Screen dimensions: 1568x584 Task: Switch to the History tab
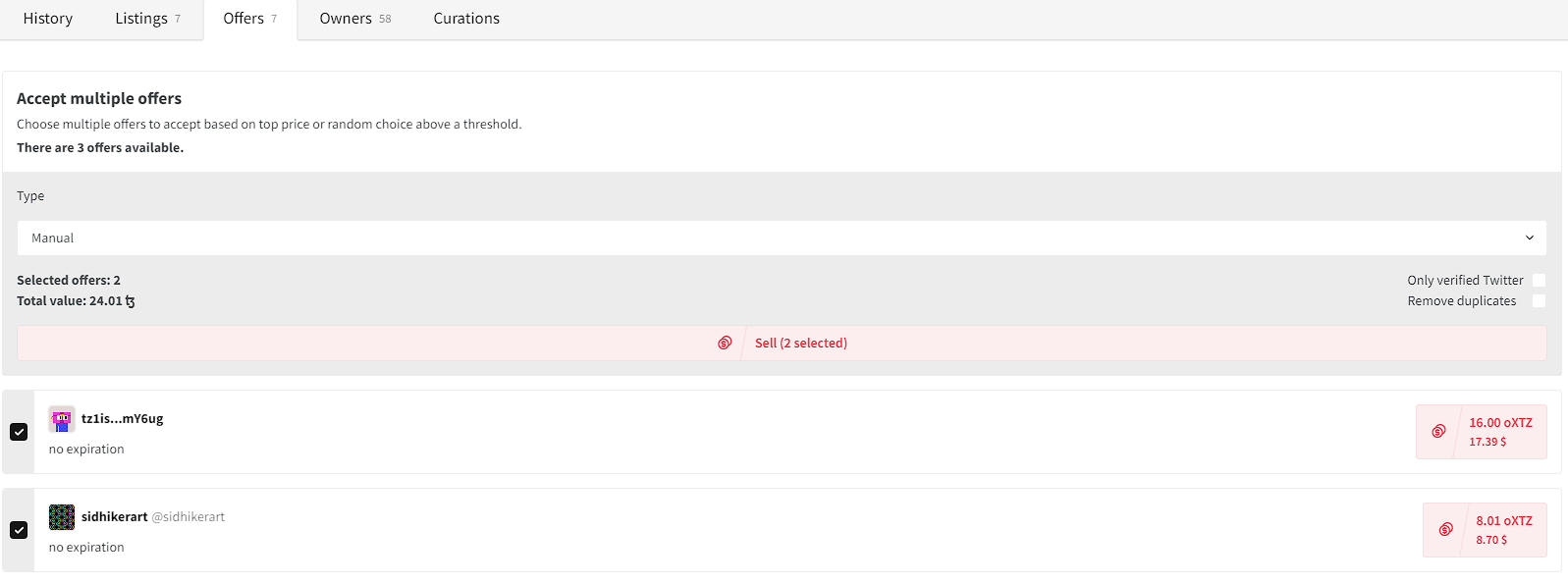tap(48, 19)
